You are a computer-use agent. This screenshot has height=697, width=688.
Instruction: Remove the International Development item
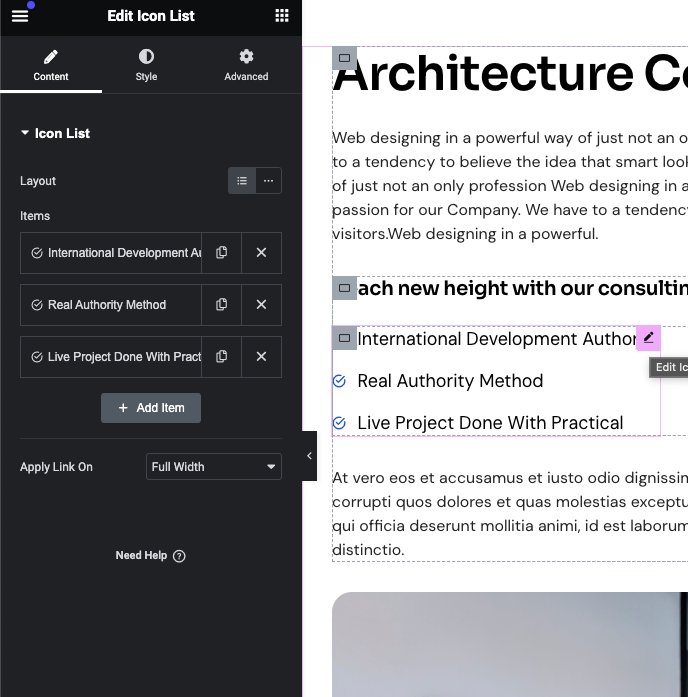point(261,253)
